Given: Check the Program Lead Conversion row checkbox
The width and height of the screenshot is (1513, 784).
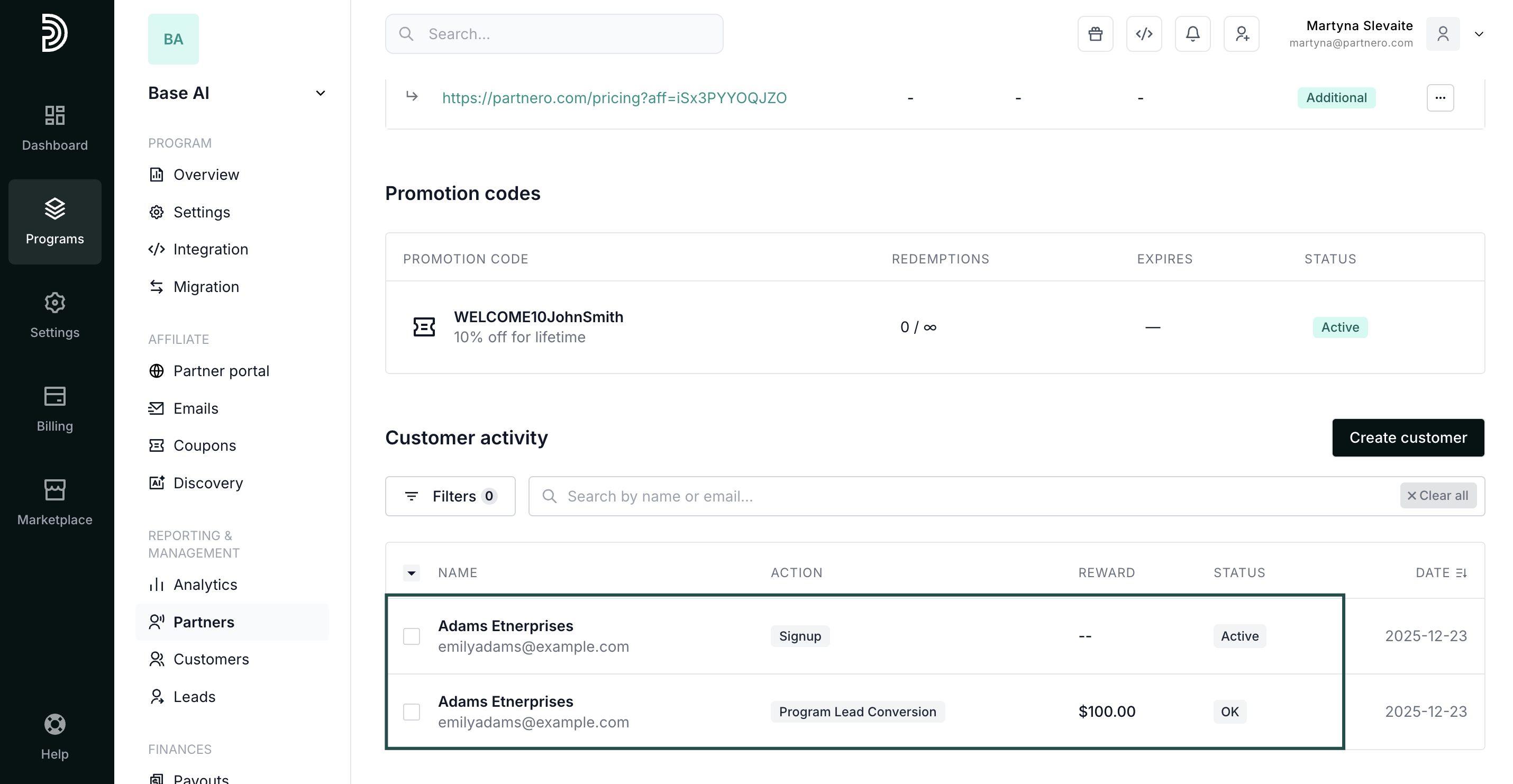Looking at the screenshot, I should click(411, 712).
